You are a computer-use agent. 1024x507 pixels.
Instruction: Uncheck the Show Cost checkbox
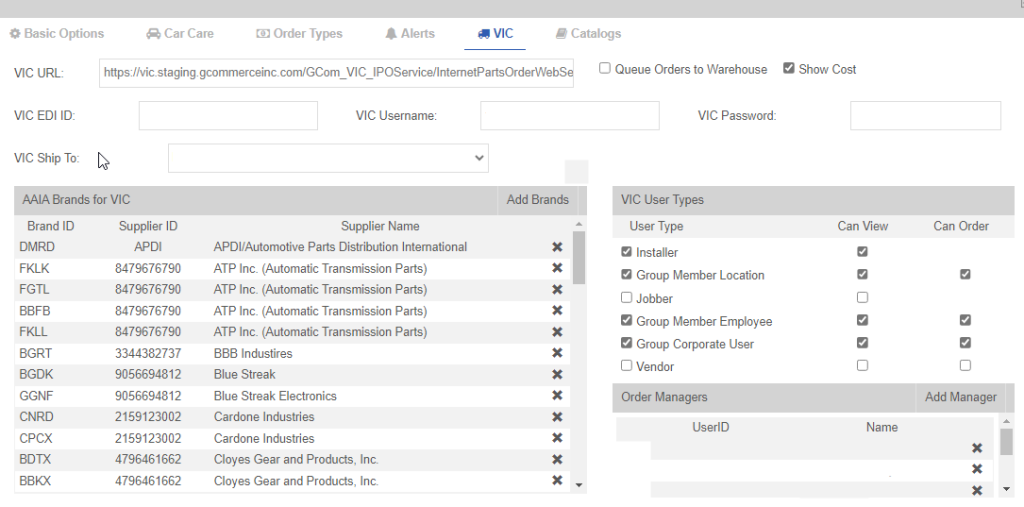789,69
